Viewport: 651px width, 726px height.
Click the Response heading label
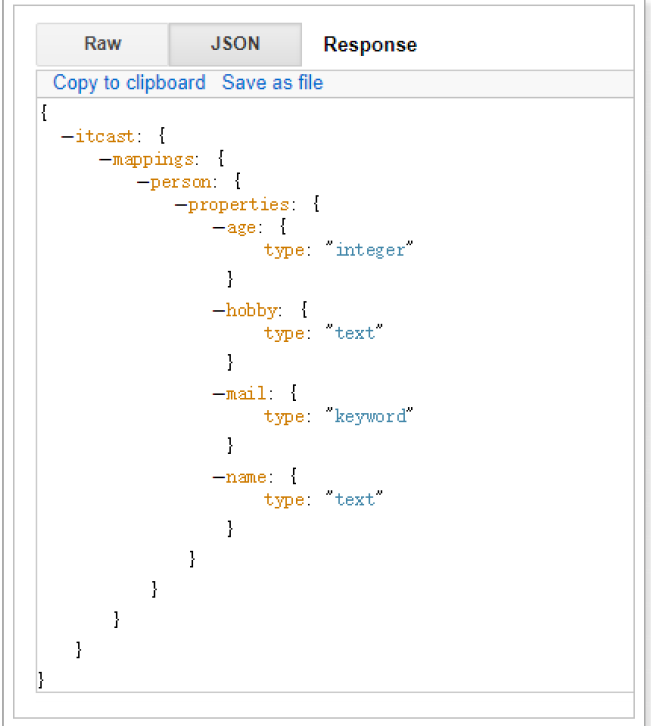pyautogui.click(x=370, y=45)
